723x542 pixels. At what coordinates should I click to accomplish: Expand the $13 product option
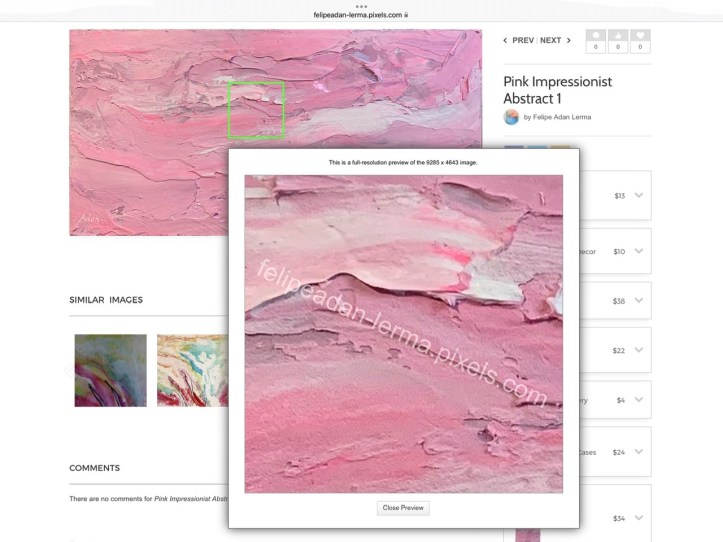tap(638, 195)
